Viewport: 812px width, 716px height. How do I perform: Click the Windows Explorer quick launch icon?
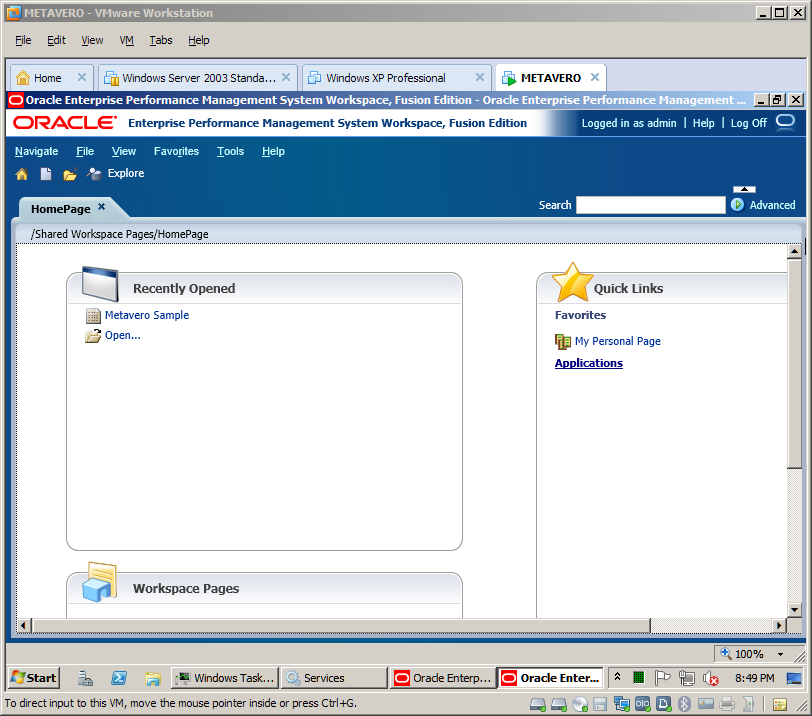[x=153, y=678]
